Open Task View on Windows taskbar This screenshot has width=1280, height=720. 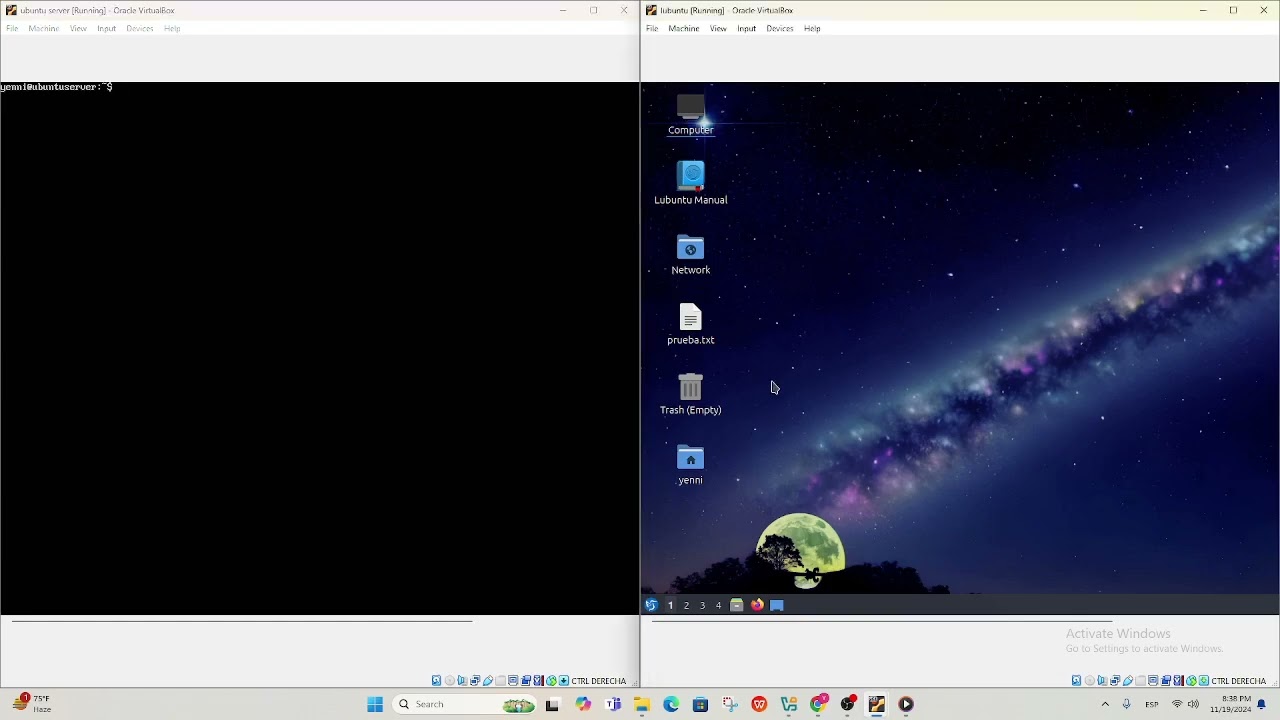(552, 704)
